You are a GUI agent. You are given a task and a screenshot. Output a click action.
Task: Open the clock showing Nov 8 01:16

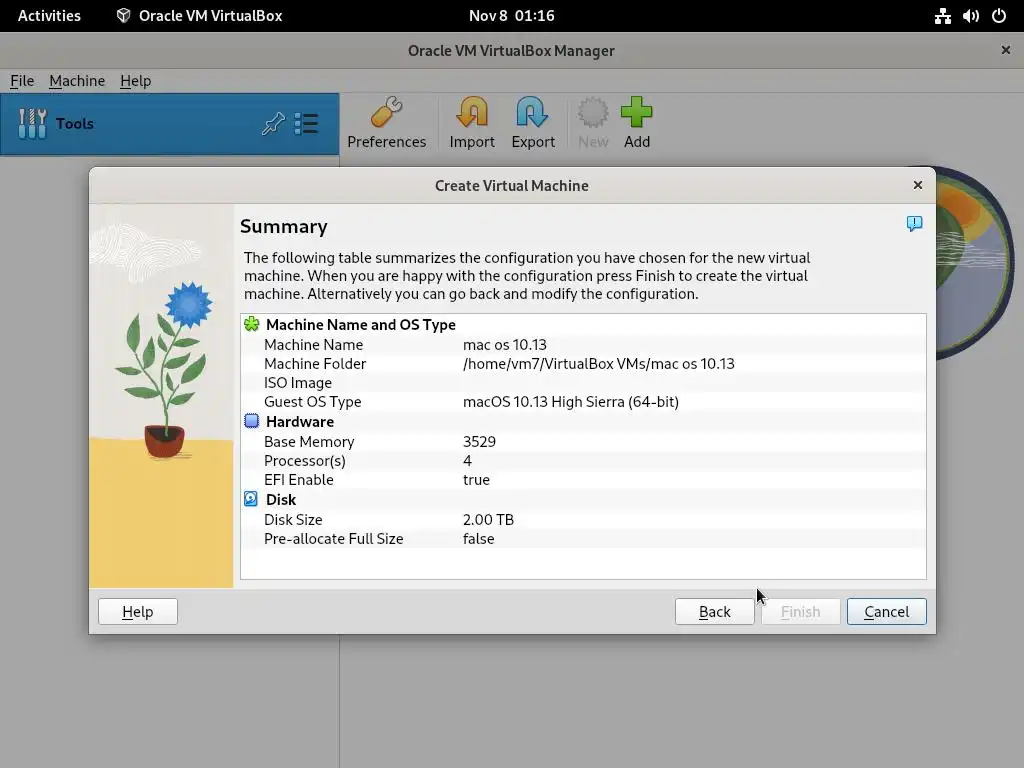511,16
